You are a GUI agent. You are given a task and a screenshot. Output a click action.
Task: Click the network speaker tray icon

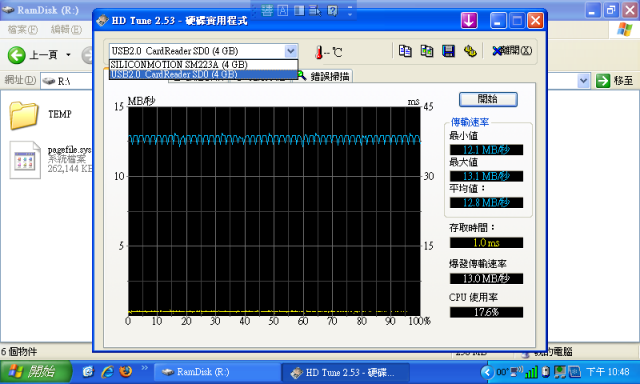click(516, 372)
